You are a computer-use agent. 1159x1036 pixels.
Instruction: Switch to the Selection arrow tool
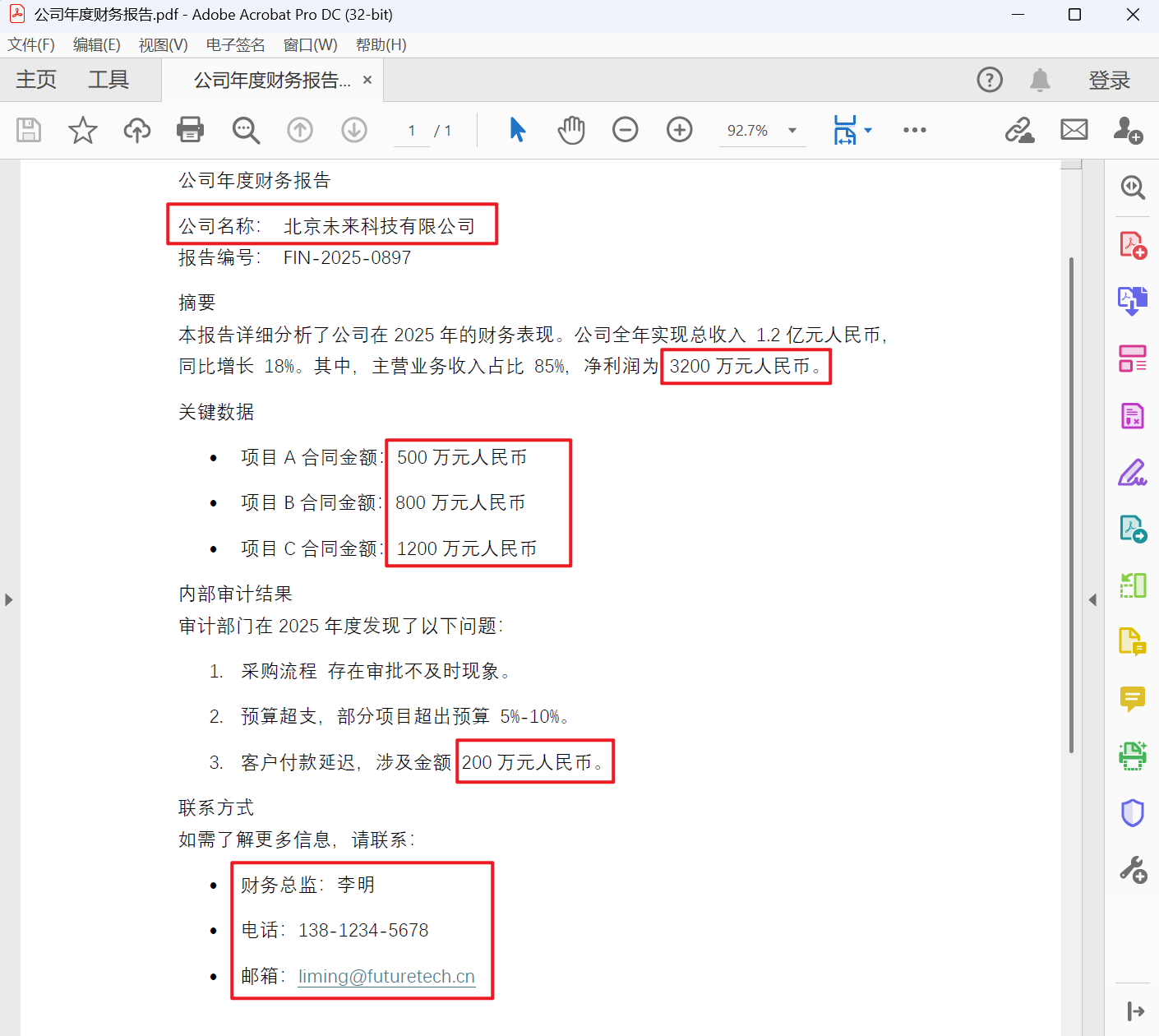coord(516,129)
